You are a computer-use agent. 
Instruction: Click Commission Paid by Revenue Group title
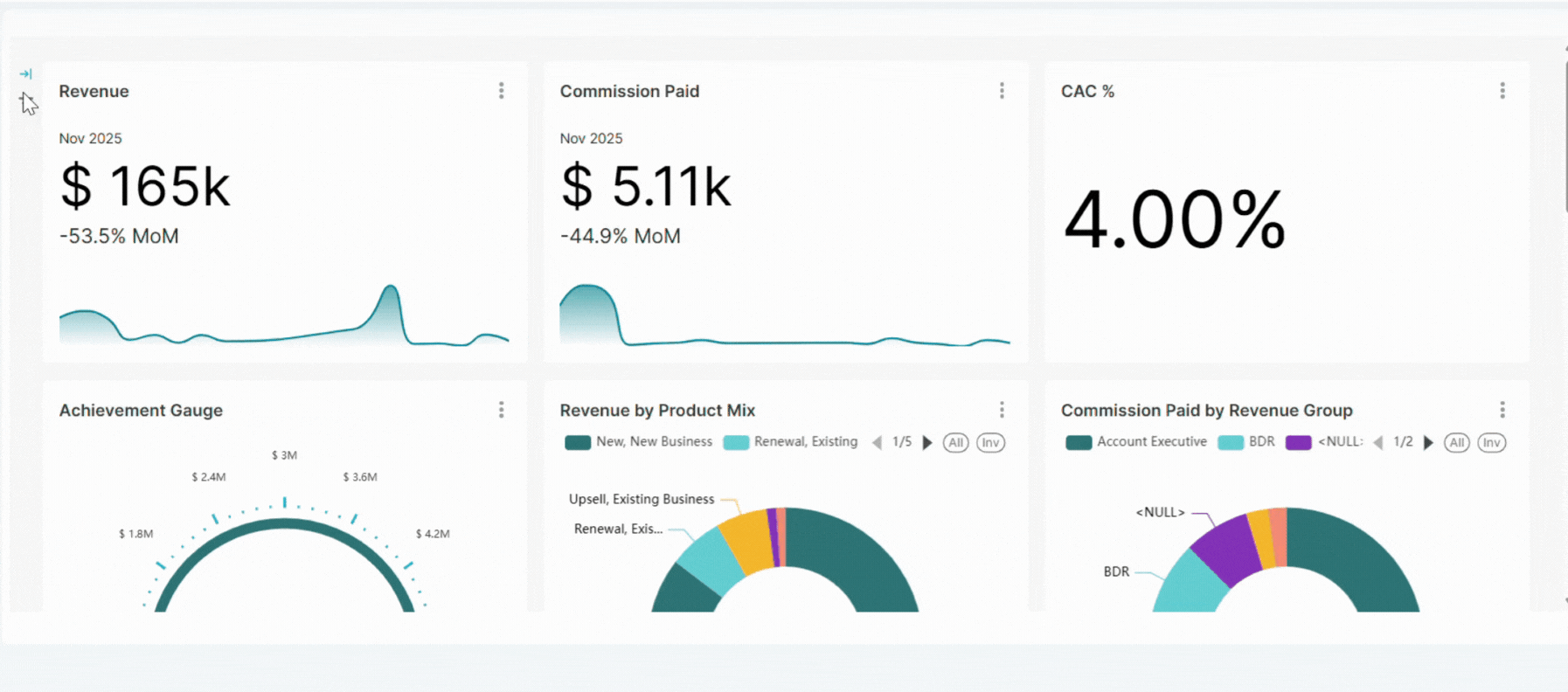(1206, 410)
